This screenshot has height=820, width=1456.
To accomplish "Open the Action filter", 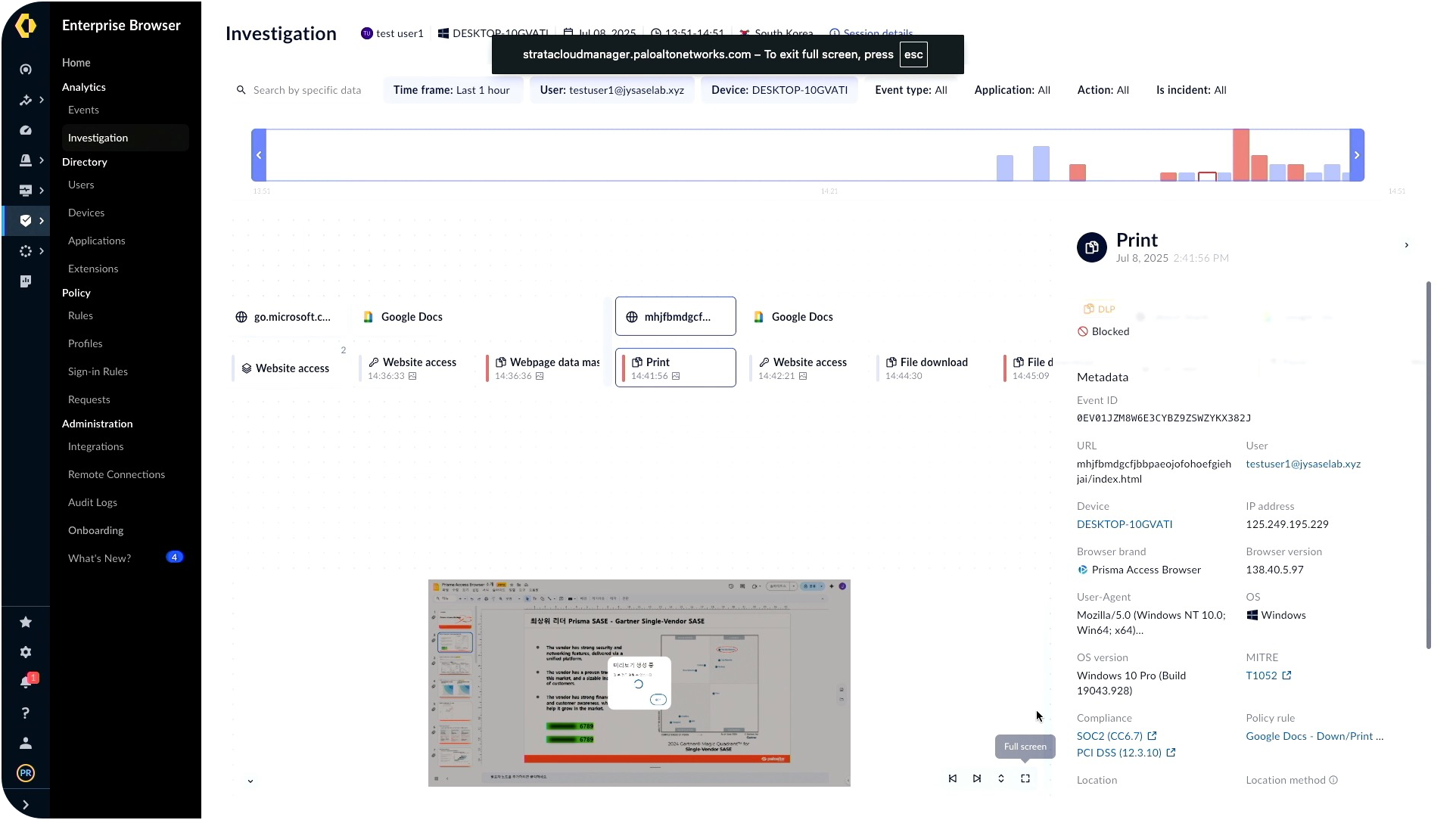I will click(1103, 90).
